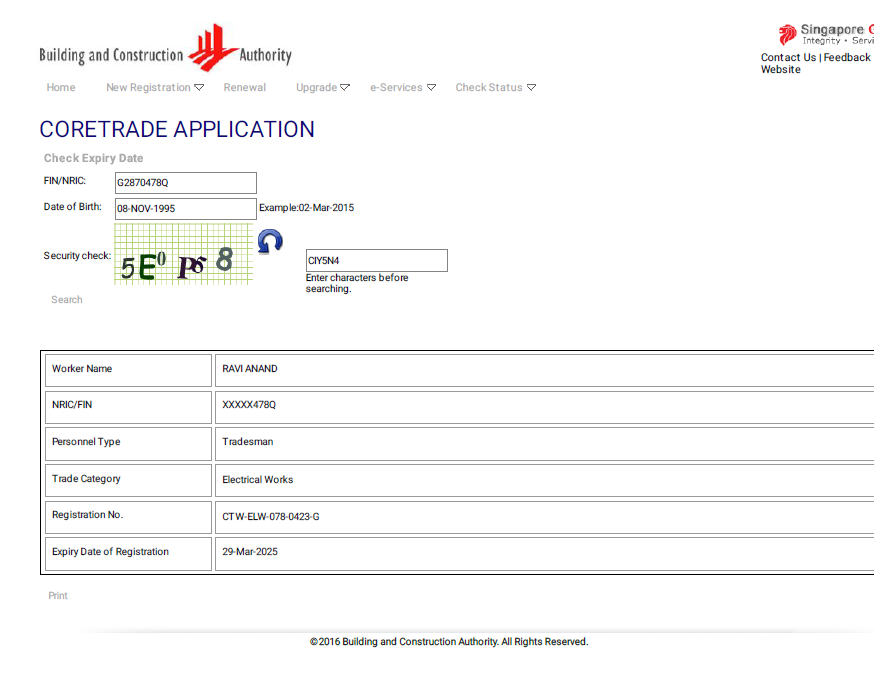Click the Singapore Government lion logo
Screen dimensions: 895x678
(x=788, y=34)
